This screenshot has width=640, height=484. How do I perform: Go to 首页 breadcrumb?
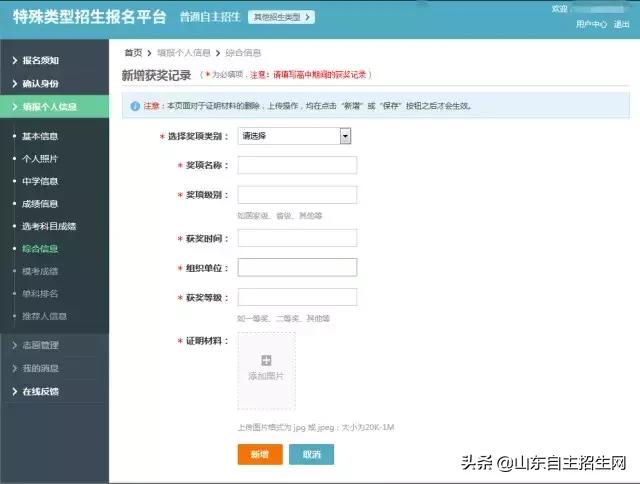point(133,53)
